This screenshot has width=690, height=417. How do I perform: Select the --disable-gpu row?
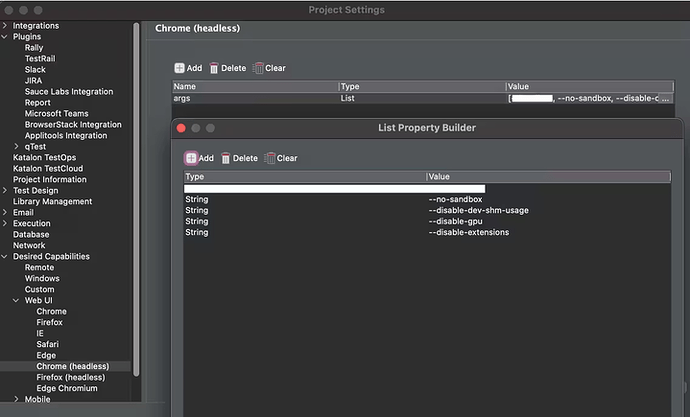coord(427,221)
